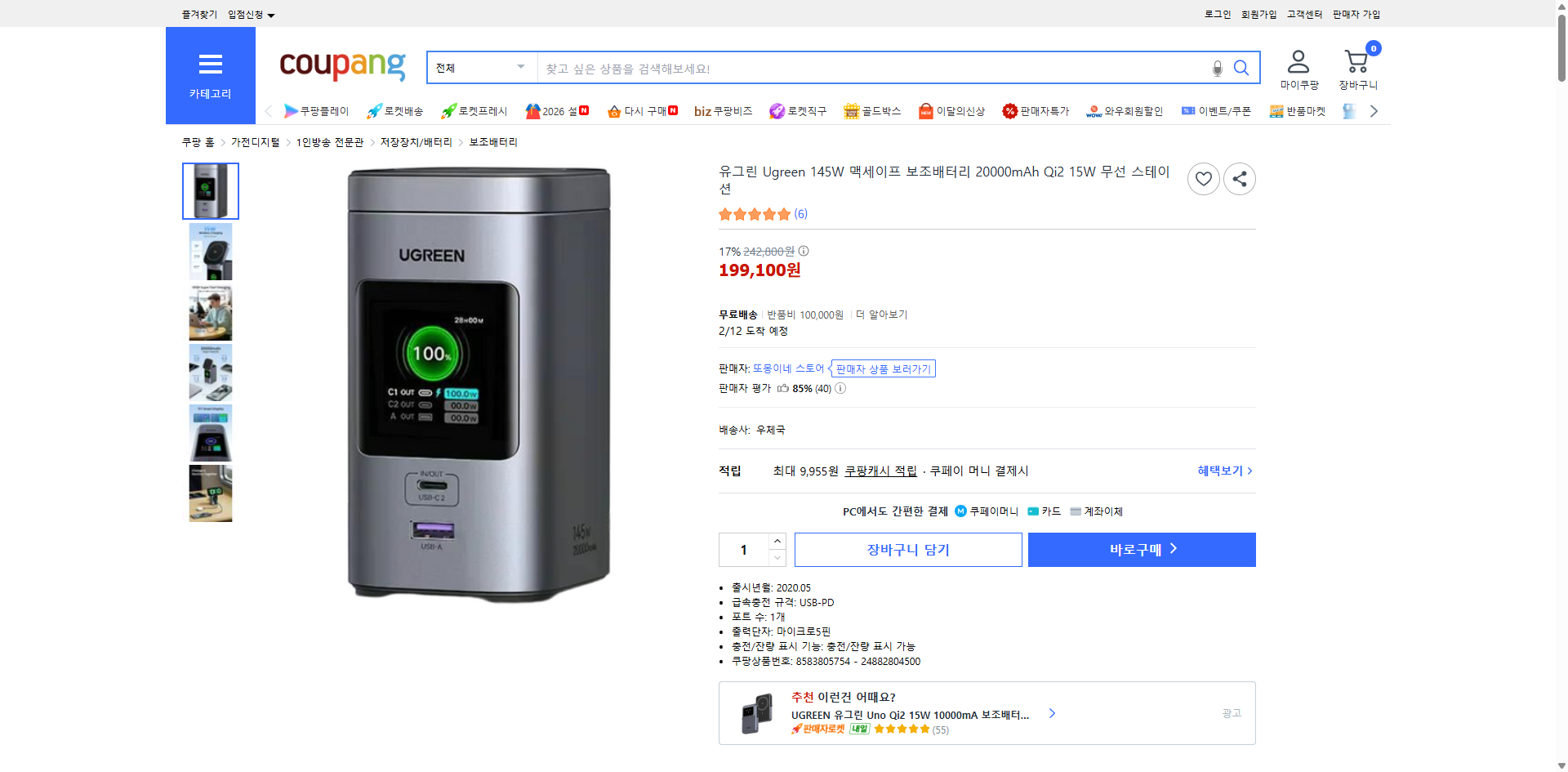Click the voice search microphone icon
Screen dimensions: 1568x772
click(x=1217, y=68)
